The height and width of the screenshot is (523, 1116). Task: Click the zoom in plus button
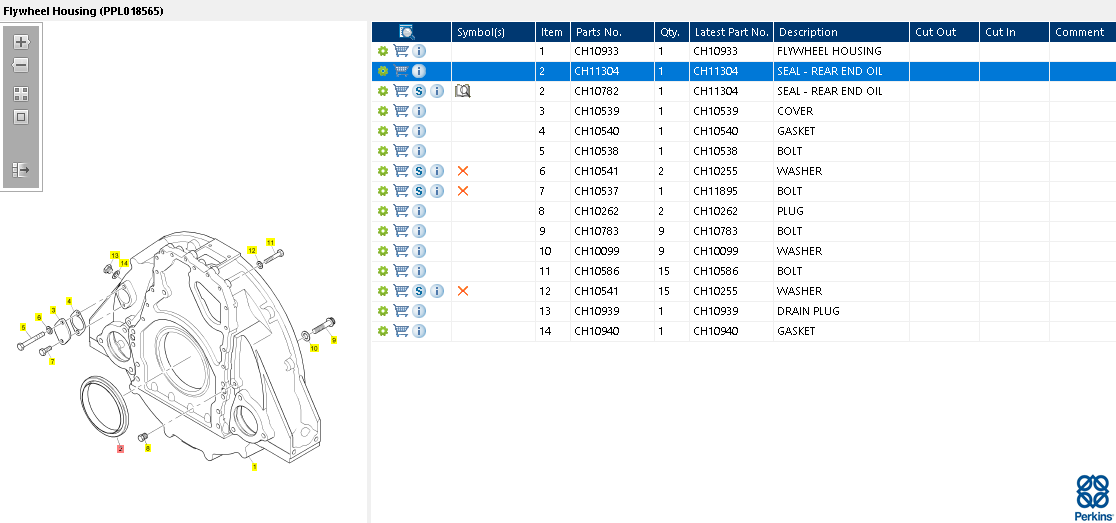pyautogui.click(x=21, y=42)
